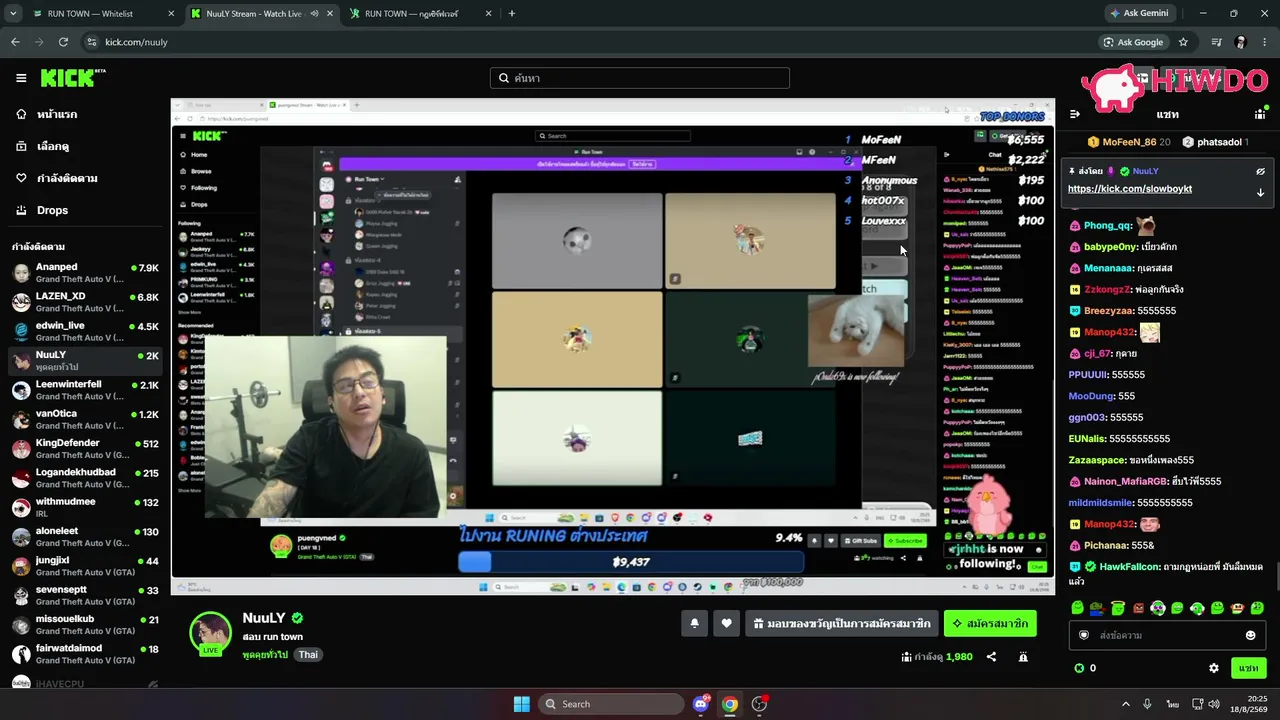Share the stream with the share icon
The image size is (1280, 720).
tap(991, 657)
